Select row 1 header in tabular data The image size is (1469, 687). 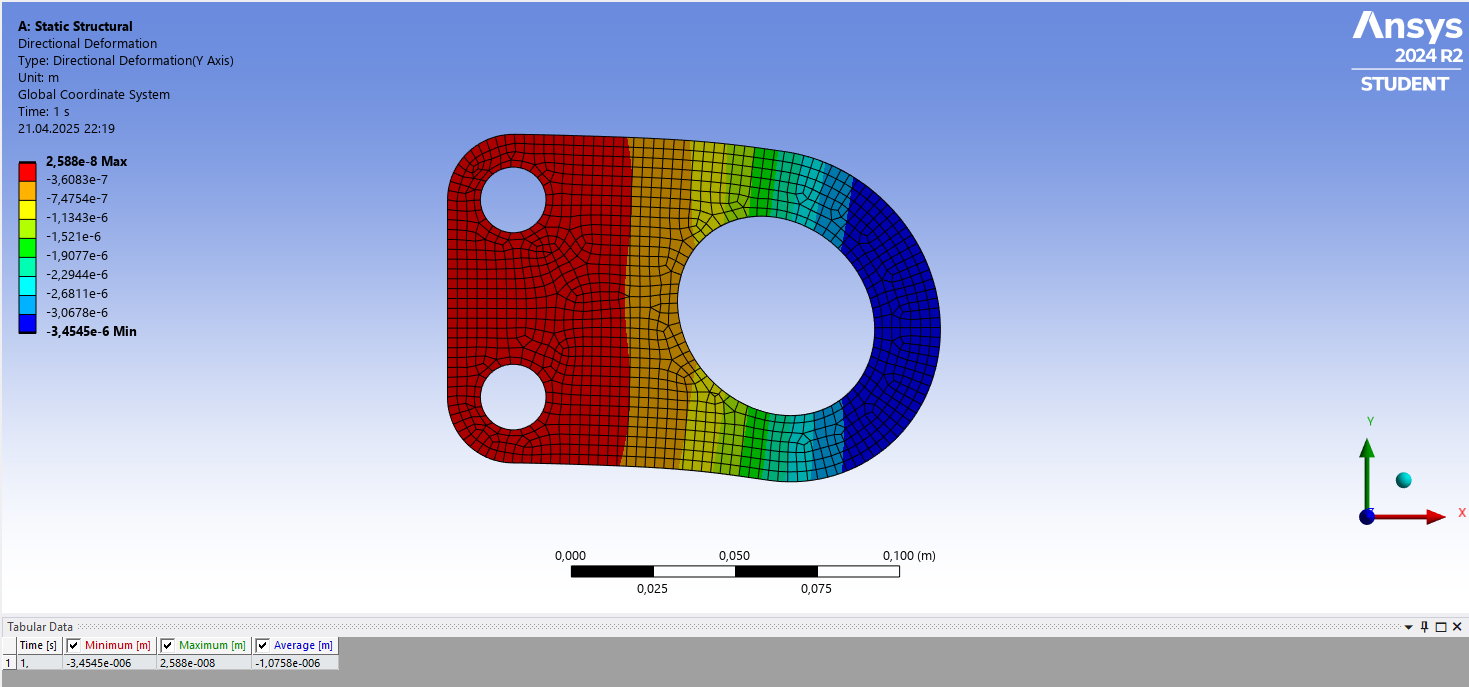click(x=9, y=662)
